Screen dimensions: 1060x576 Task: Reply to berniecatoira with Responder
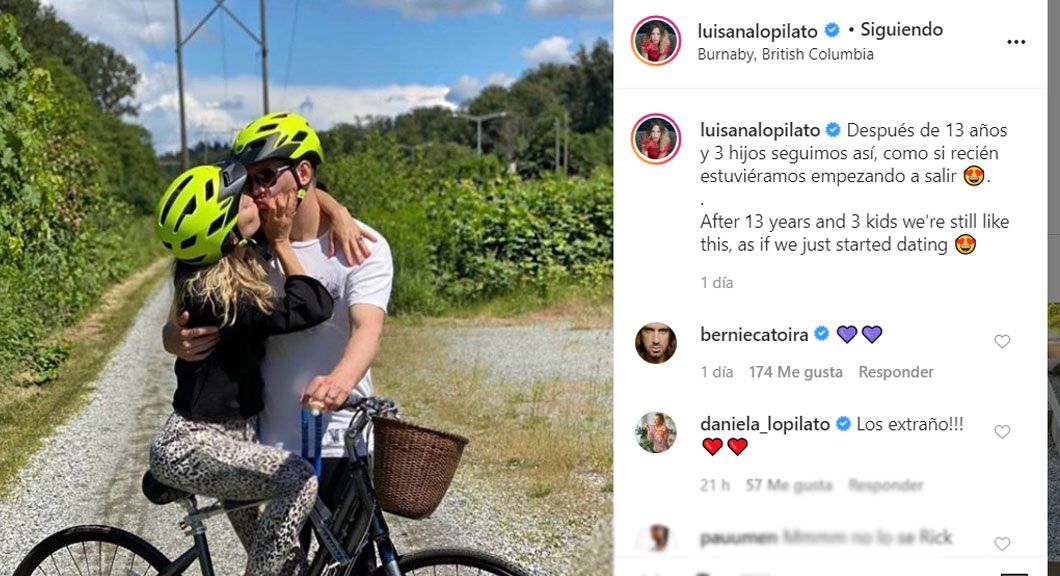coord(896,372)
